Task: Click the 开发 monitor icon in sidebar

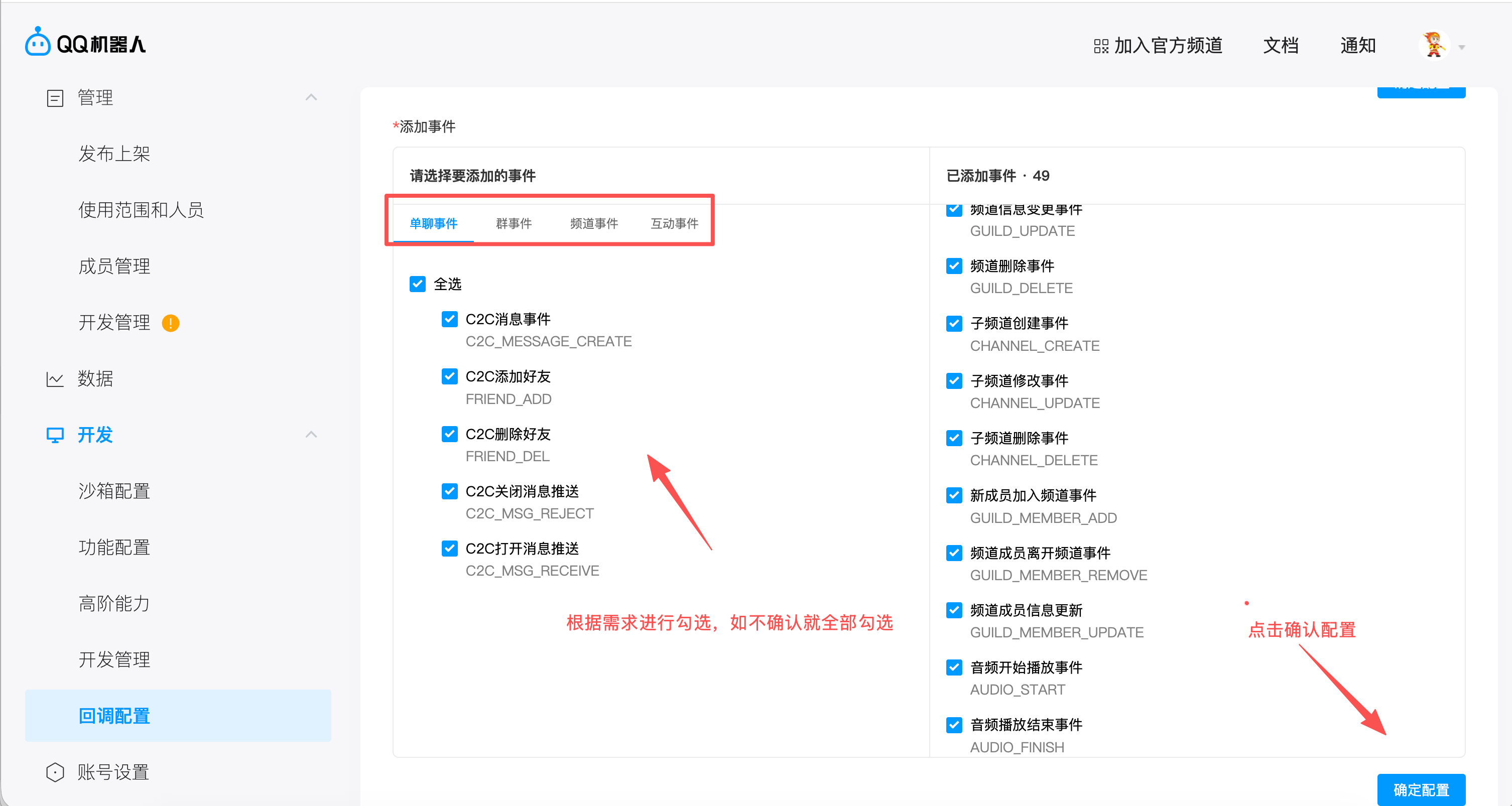Action: (55, 435)
